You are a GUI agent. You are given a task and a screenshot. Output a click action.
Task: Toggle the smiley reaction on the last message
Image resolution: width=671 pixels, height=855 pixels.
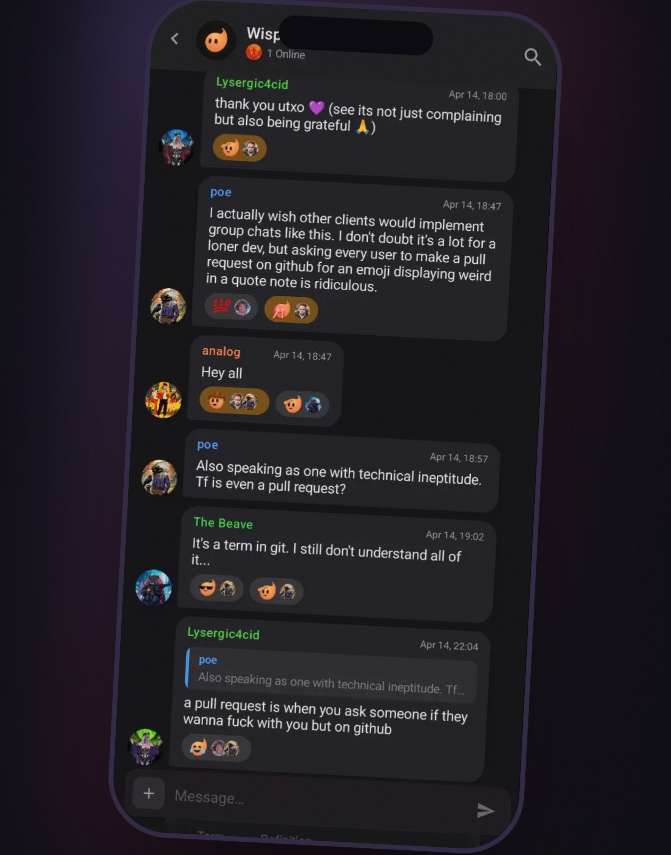tap(216, 748)
